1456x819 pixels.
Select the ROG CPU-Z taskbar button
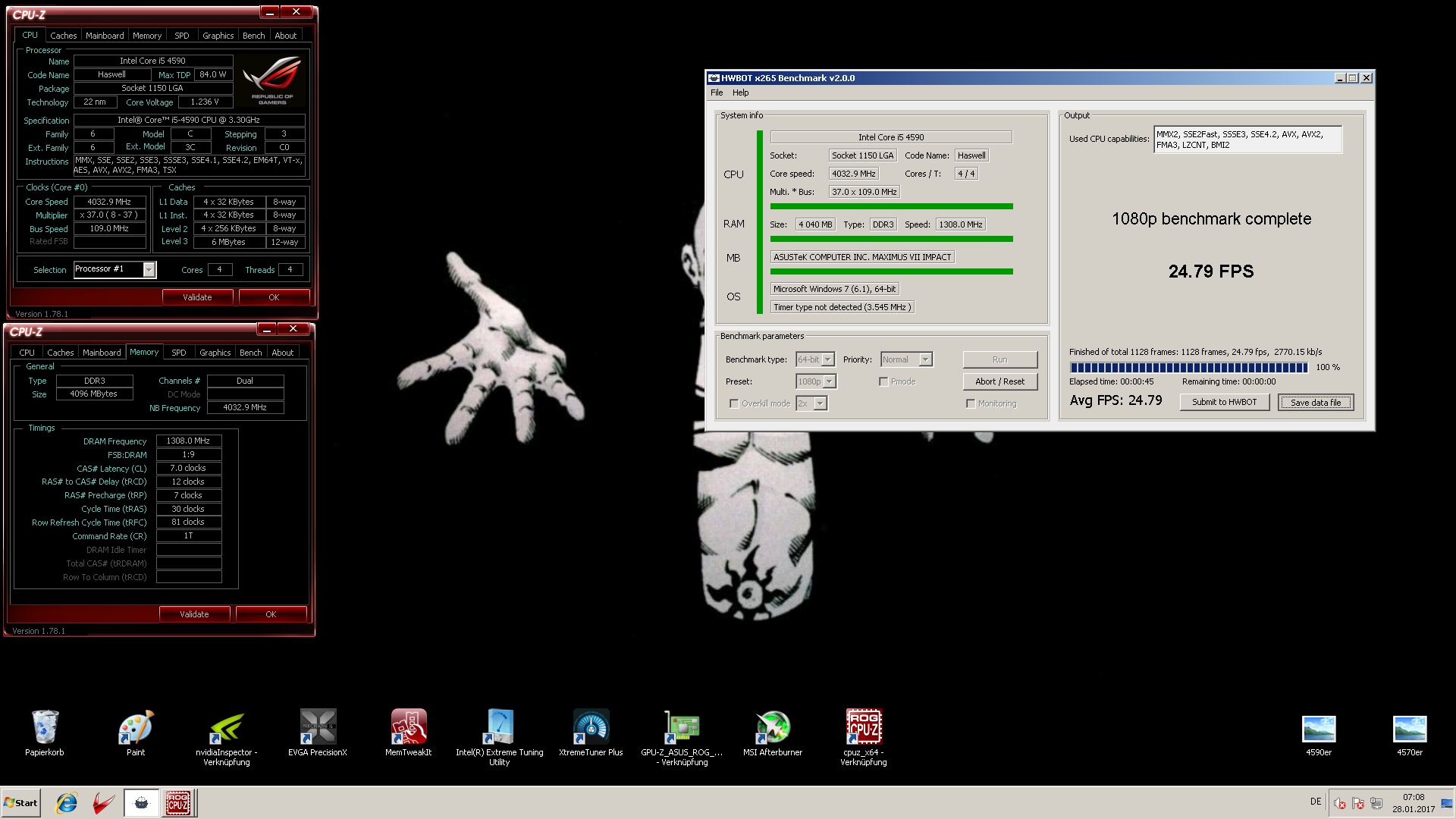[178, 803]
